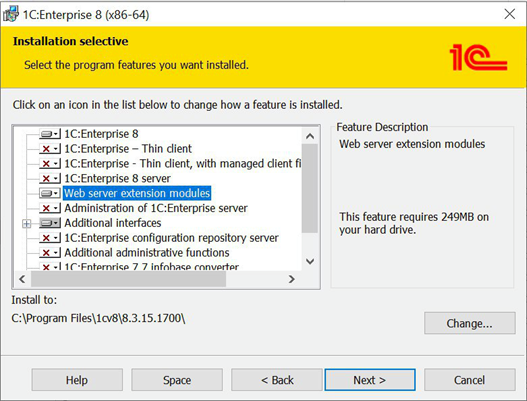527x401 pixels.
Task: Click the 1C logo in the banner
Action: [478, 57]
